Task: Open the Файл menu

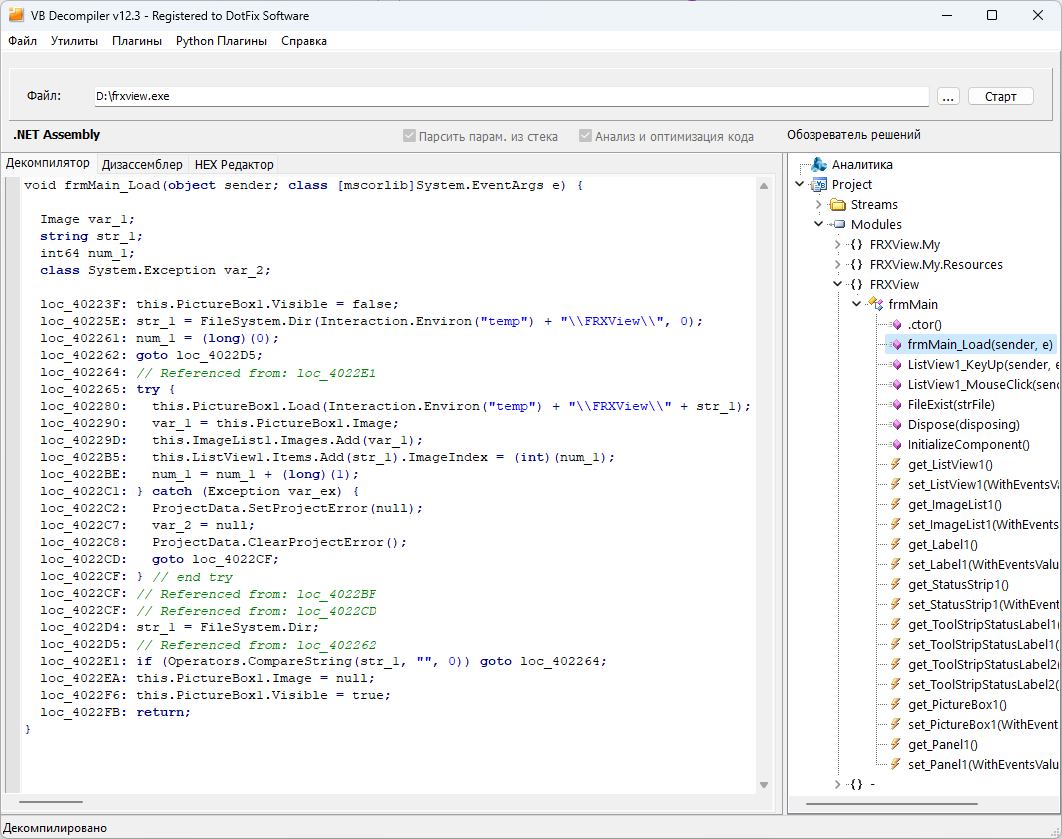Action: [22, 41]
